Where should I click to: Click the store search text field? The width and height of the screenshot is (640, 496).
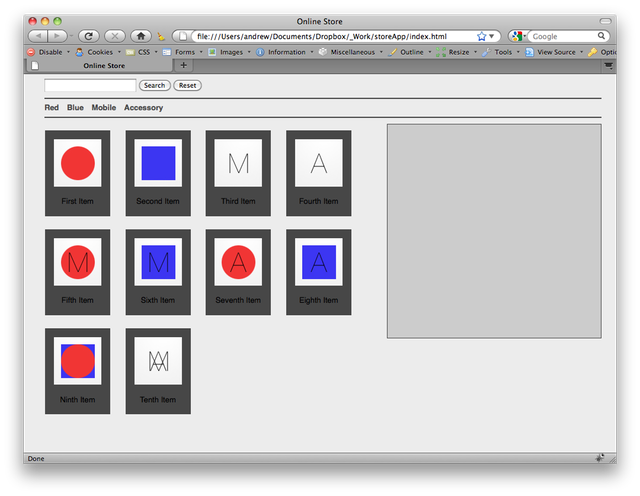tap(90, 86)
